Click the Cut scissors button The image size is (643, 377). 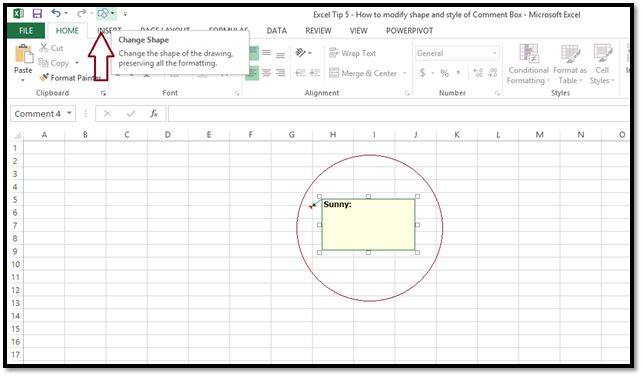(51, 48)
